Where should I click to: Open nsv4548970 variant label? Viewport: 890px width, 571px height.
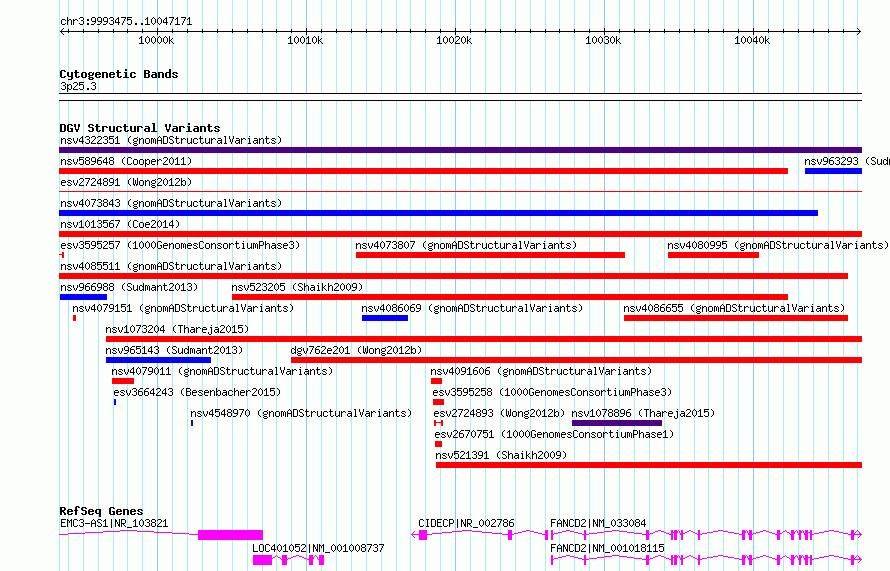click(x=301, y=413)
